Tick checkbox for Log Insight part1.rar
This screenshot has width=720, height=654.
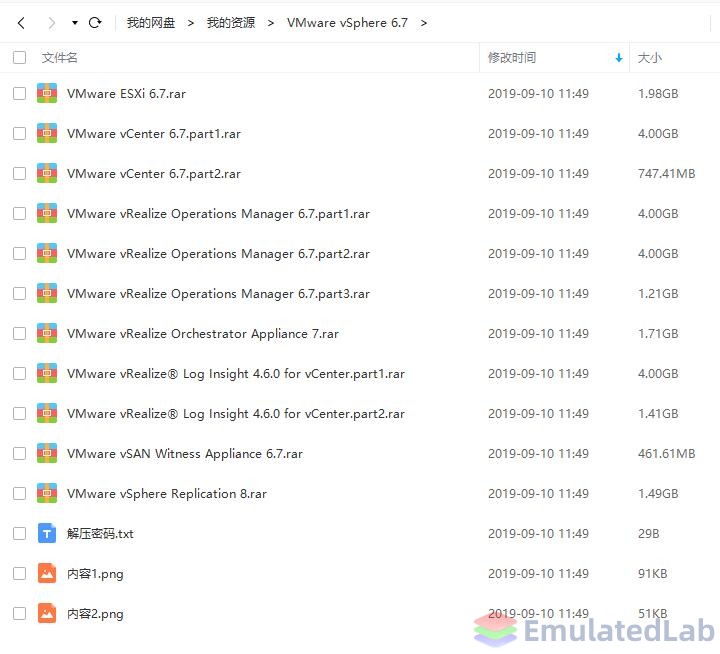pyautogui.click(x=19, y=373)
